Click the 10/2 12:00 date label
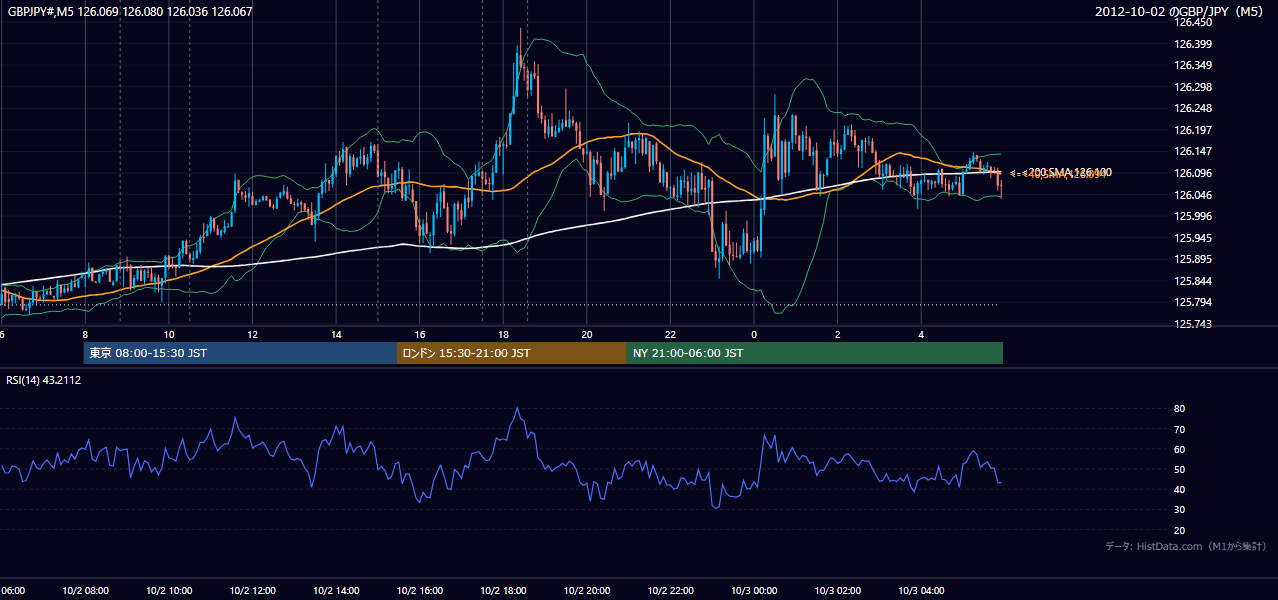1278x600 pixels. pos(252,591)
